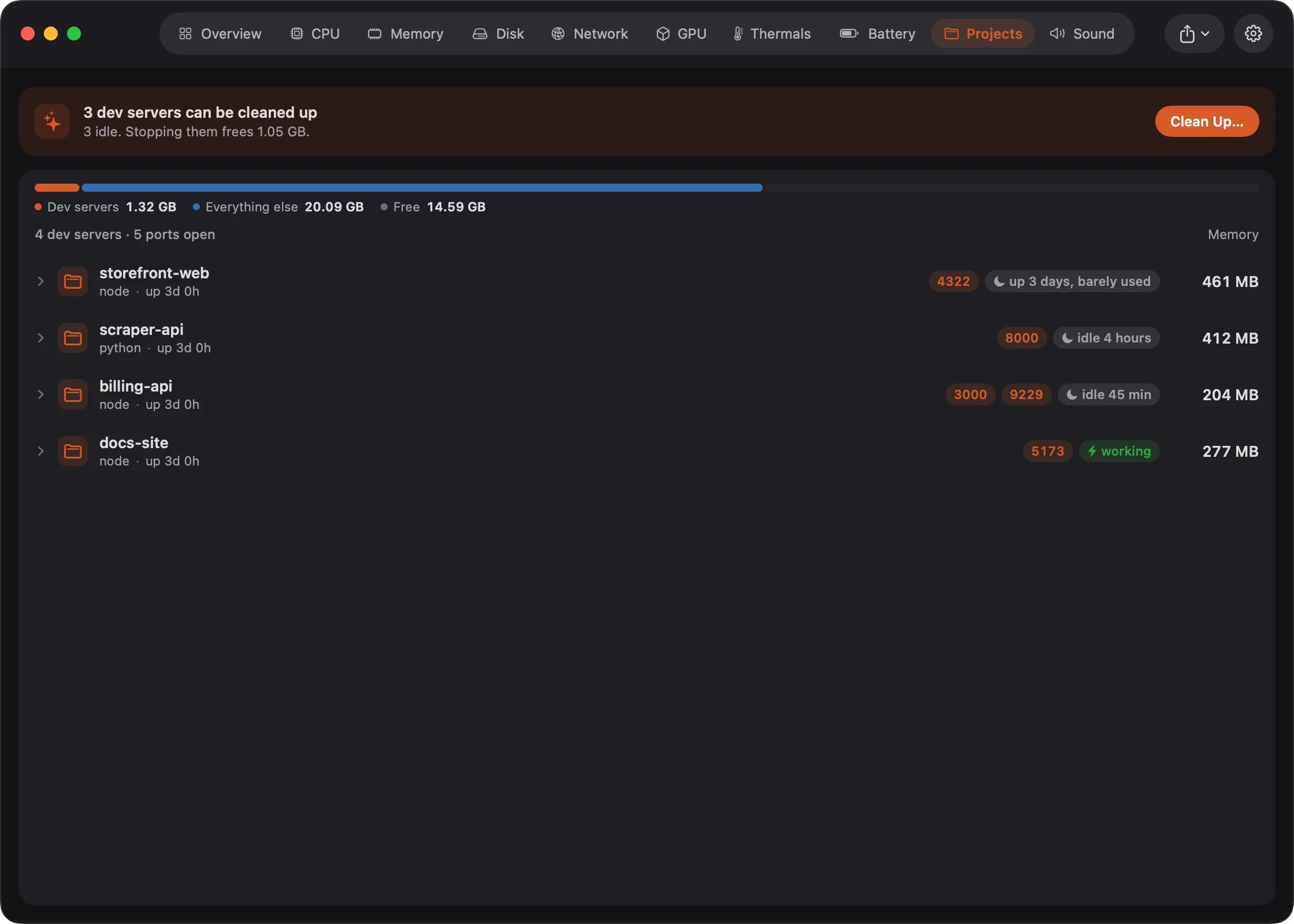
Task: Click the '412 MB' memory value
Action: [1230, 338]
